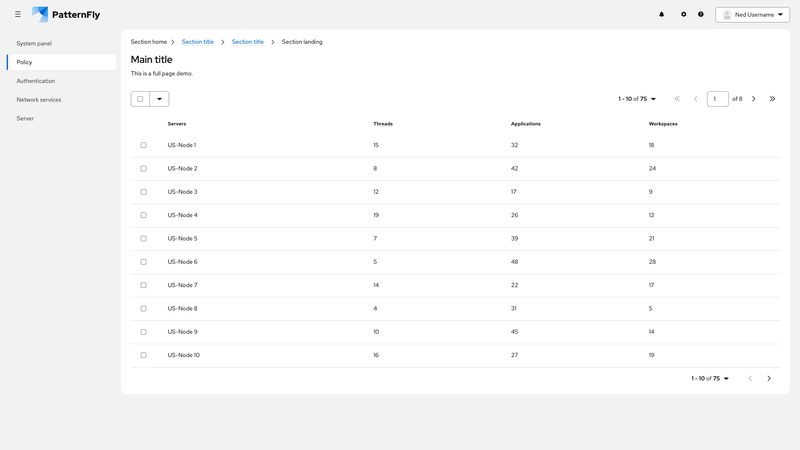Click the Workspaces column header
This screenshot has width=800, height=450.
tap(663, 124)
